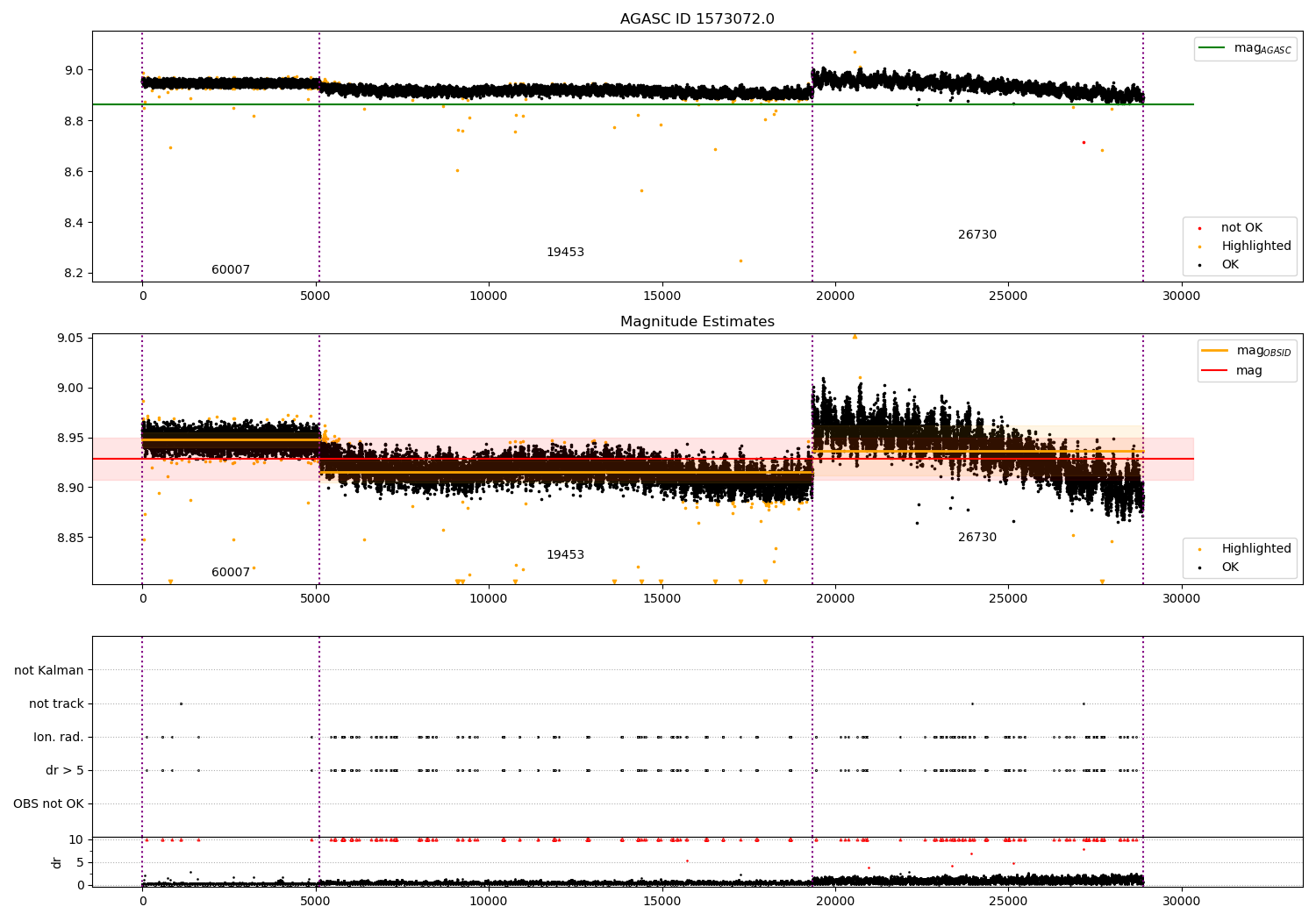Click OBSID label "19453" in the top plot
Image resolution: width=1316 pixels, height=921 pixels.
565,253
